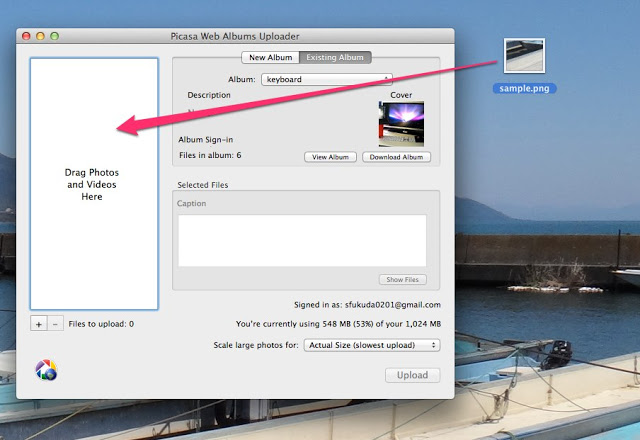Click inside the Caption text field
The height and width of the screenshot is (440, 640).
click(302, 240)
